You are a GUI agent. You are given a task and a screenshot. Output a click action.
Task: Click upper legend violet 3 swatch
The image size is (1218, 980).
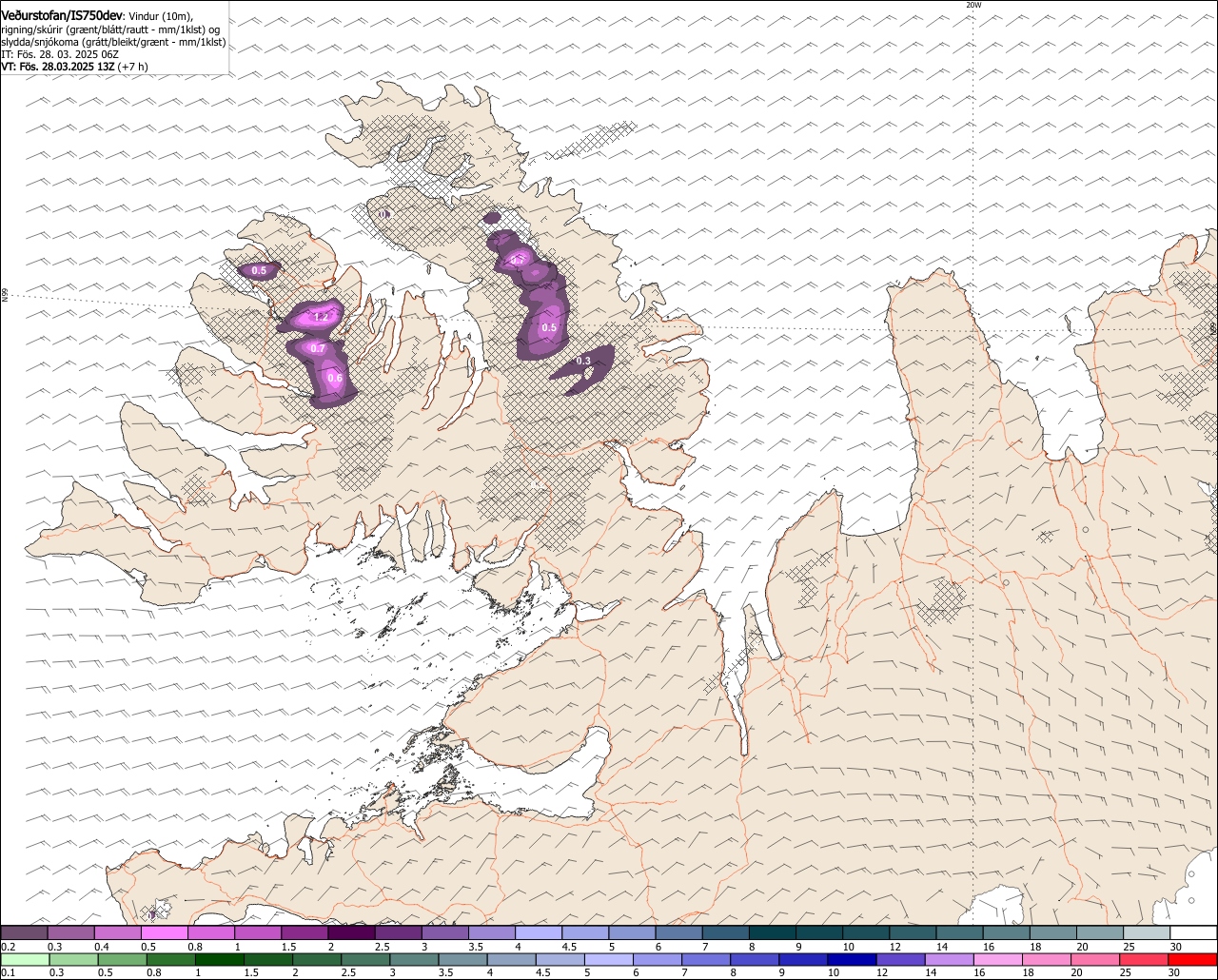point(446,932)
